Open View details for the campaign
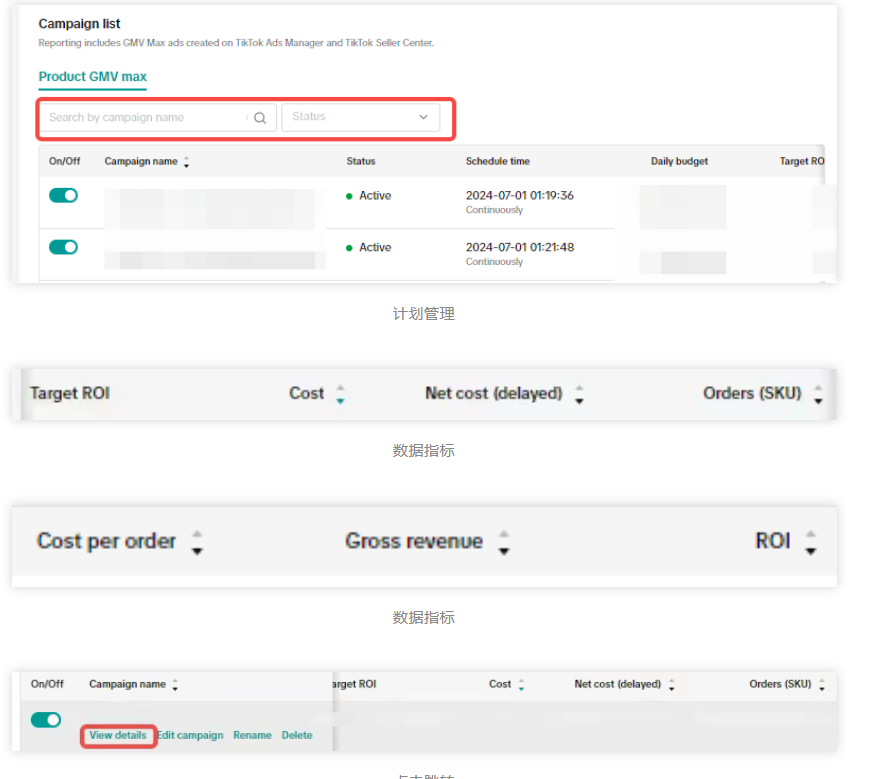 click(x=118, y=735)
